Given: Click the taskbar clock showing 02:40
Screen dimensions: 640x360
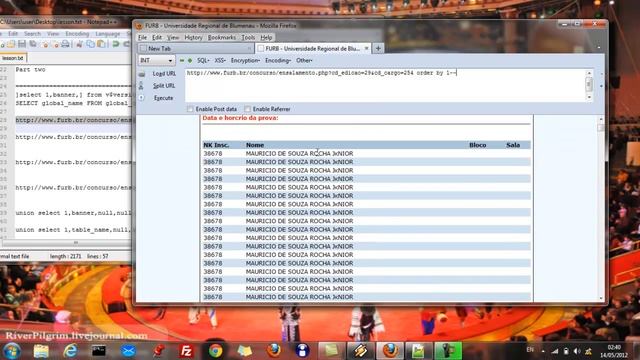Looking at the screenshot, I should click(x=613, y=351).
